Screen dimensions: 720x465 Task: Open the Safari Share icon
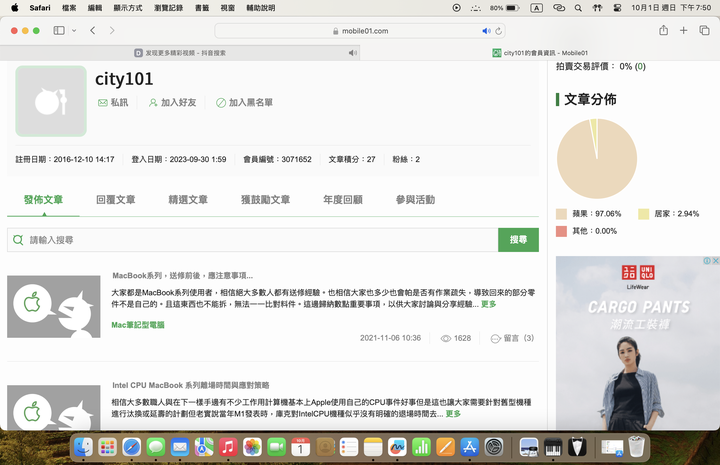[664, 30]
